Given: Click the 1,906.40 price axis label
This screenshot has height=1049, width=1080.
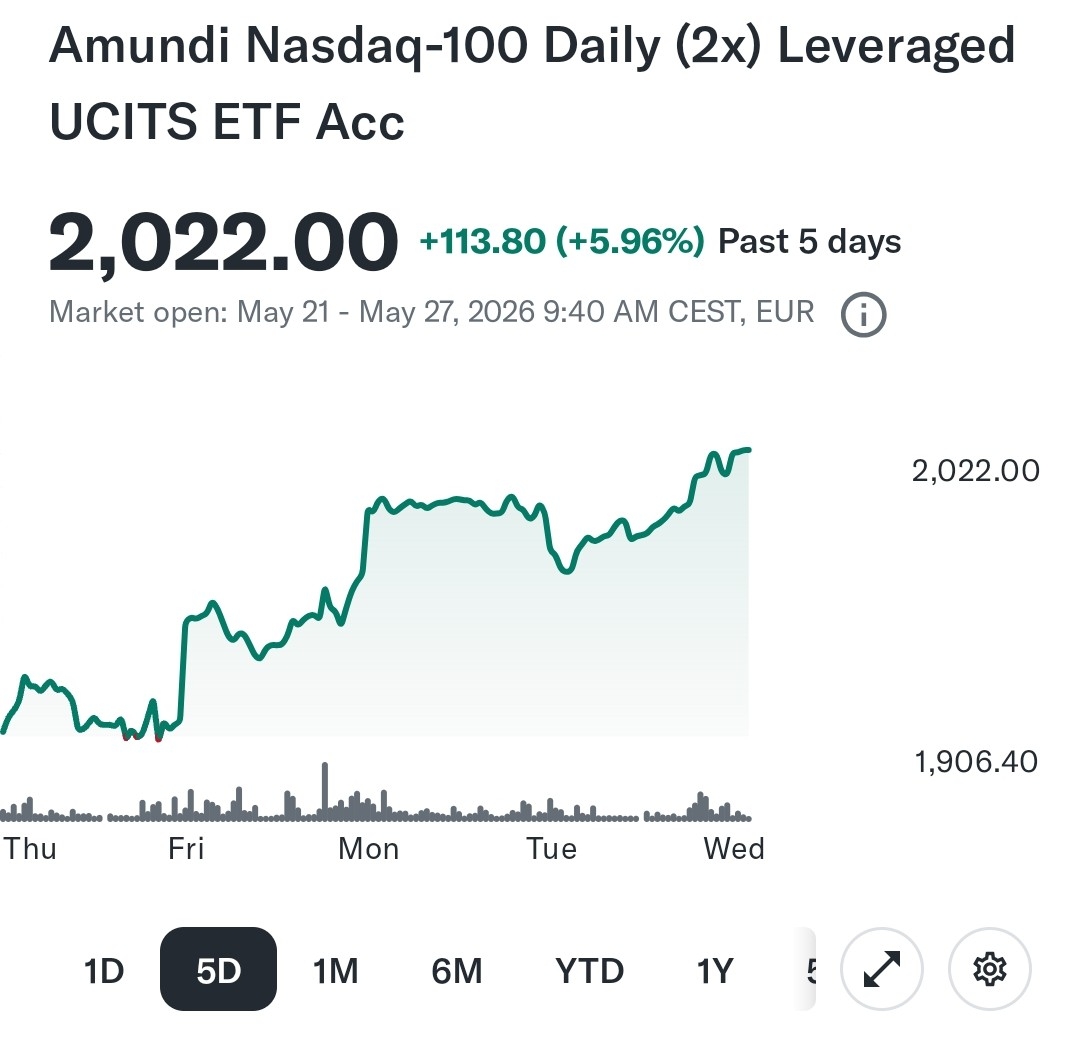Looking at the screenshot, I should [x=975, y=762].
